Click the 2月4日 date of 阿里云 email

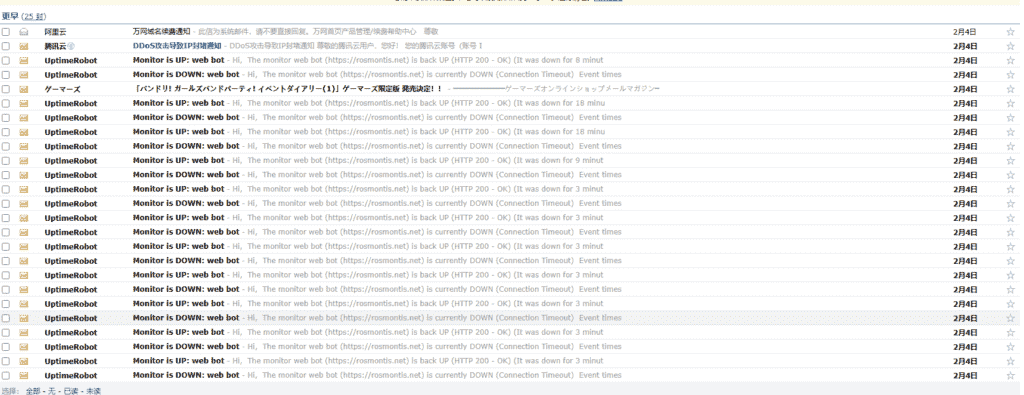(x=965, y=31)
